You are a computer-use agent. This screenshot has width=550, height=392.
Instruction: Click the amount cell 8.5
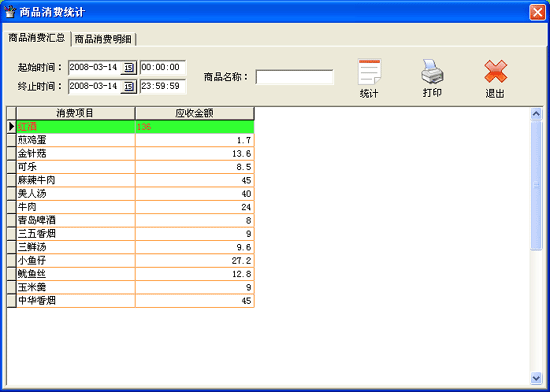(195, 167)
